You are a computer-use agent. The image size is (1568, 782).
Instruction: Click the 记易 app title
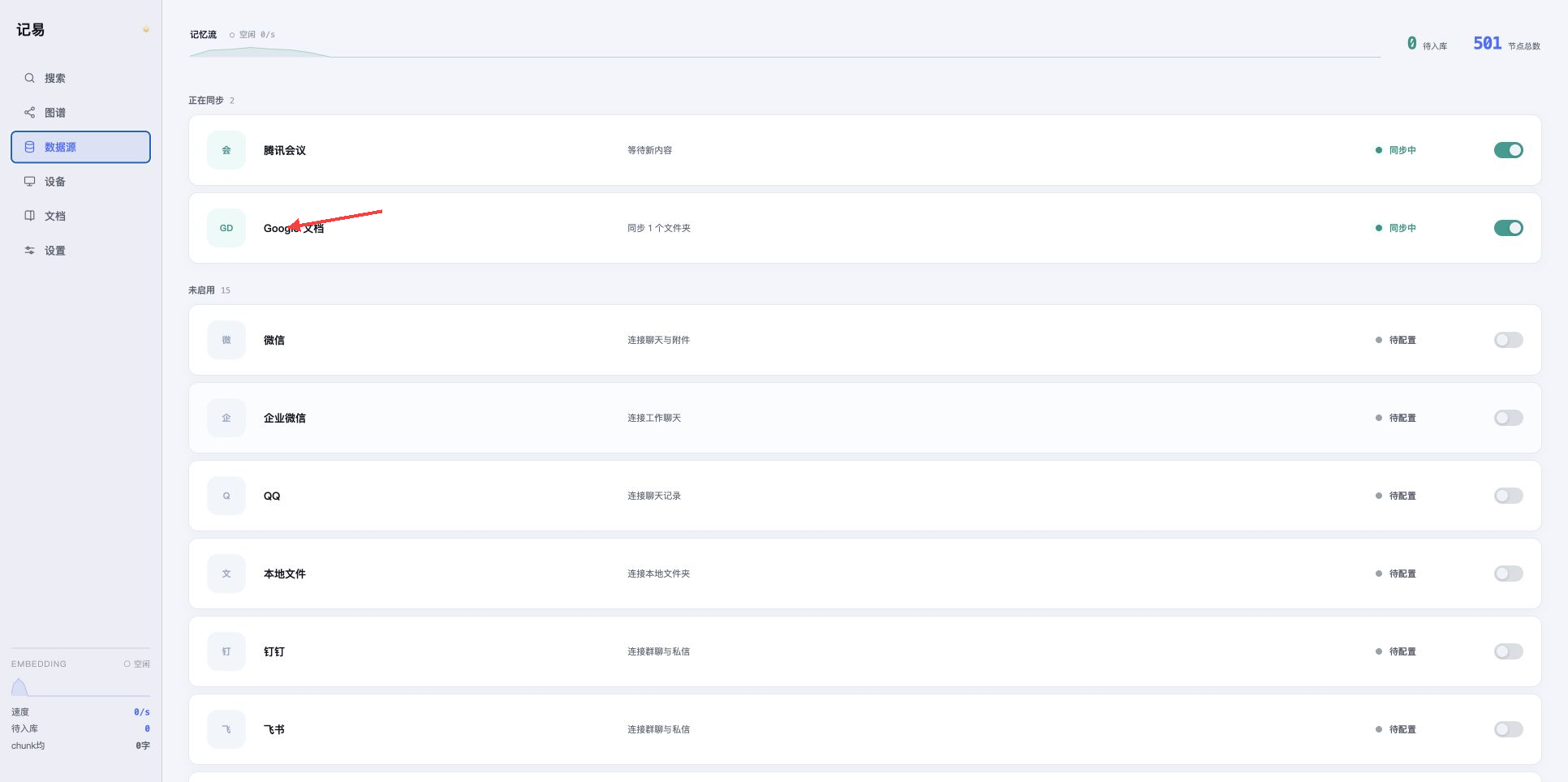[x=31, y=30]
